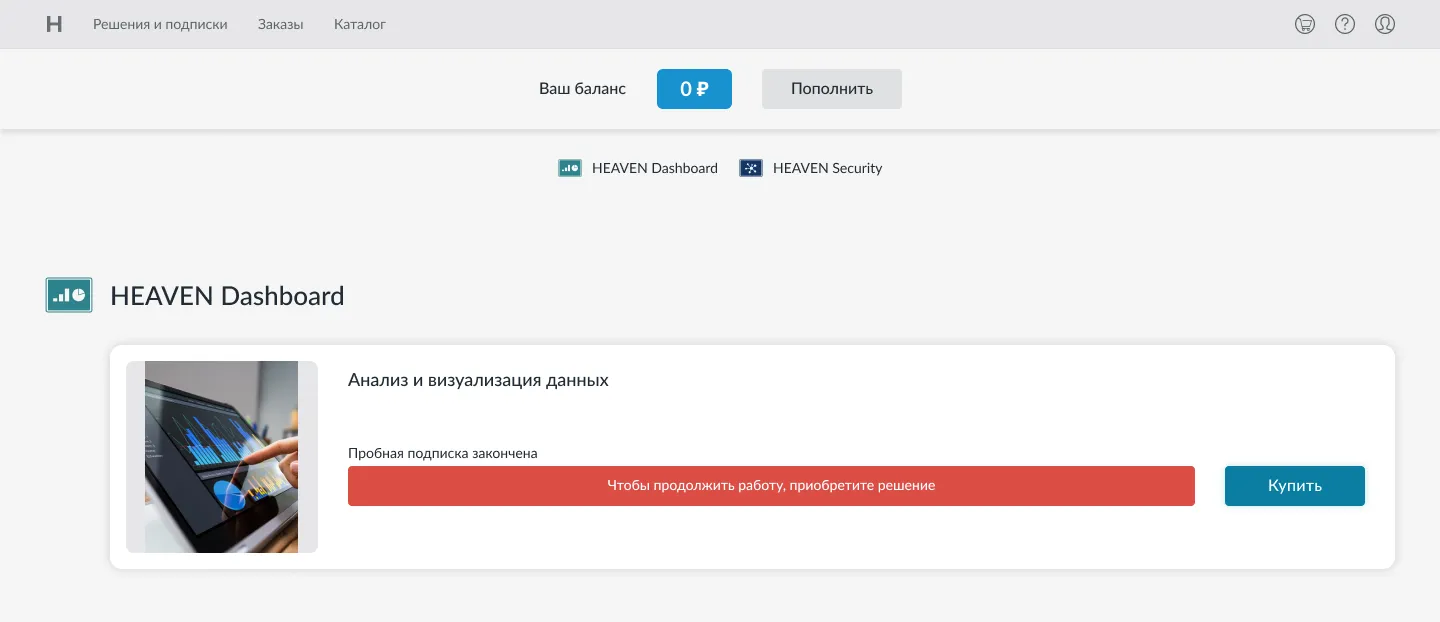Click the HEAVEN Dashboard section heading text
This screenshot has height=622, width=1440.
tap(227, 296)
